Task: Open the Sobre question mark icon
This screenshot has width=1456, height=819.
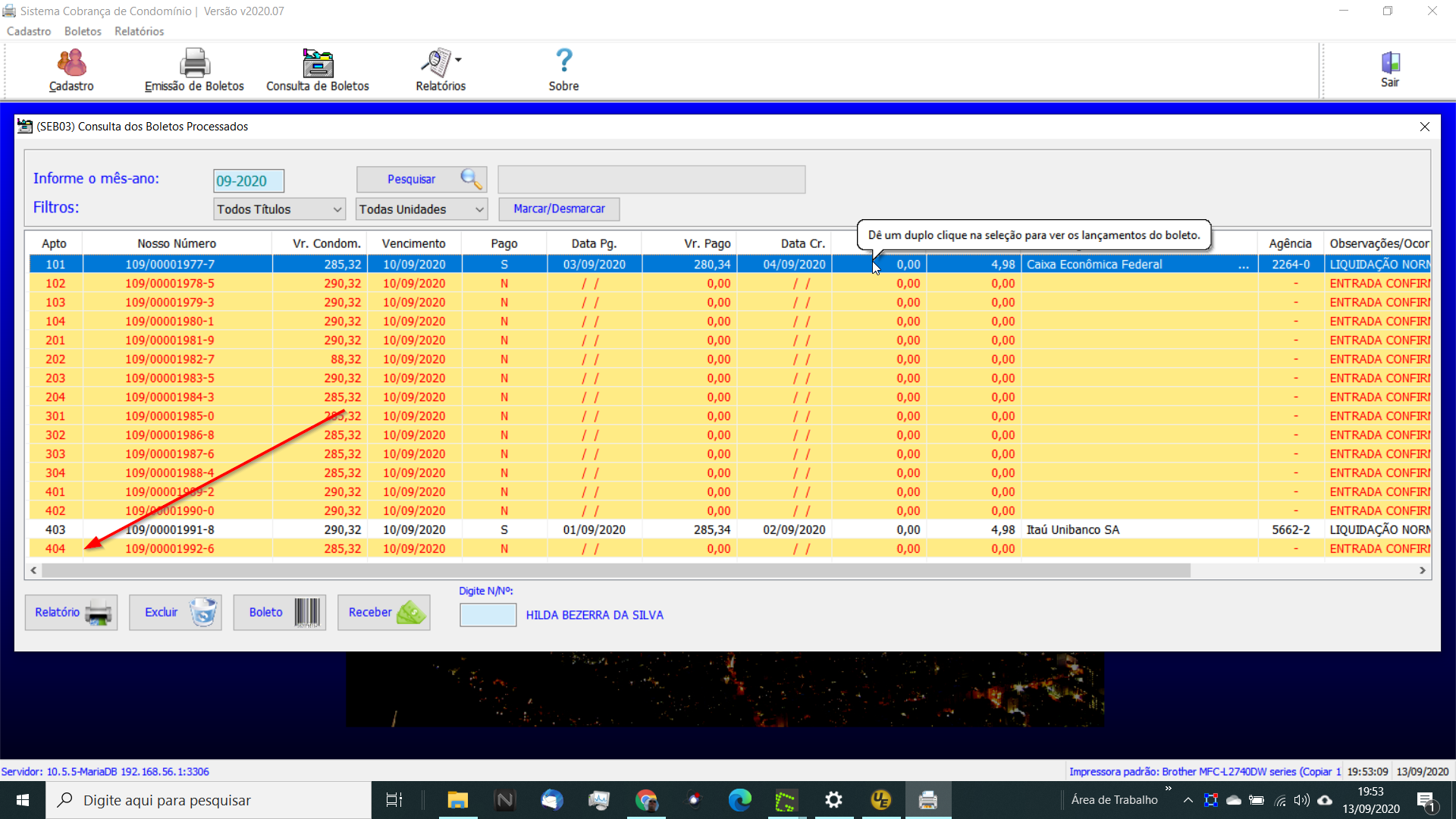Action: [563, 61]
